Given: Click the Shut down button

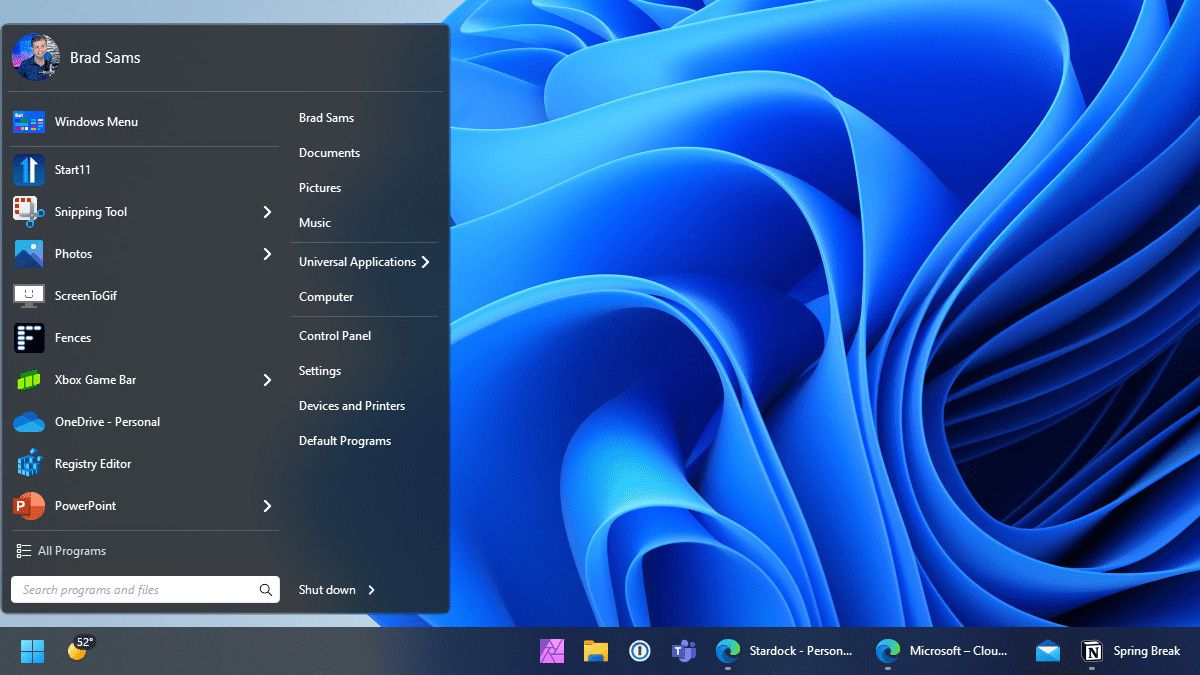Looking at the screenshot, I should click(327, 590).
